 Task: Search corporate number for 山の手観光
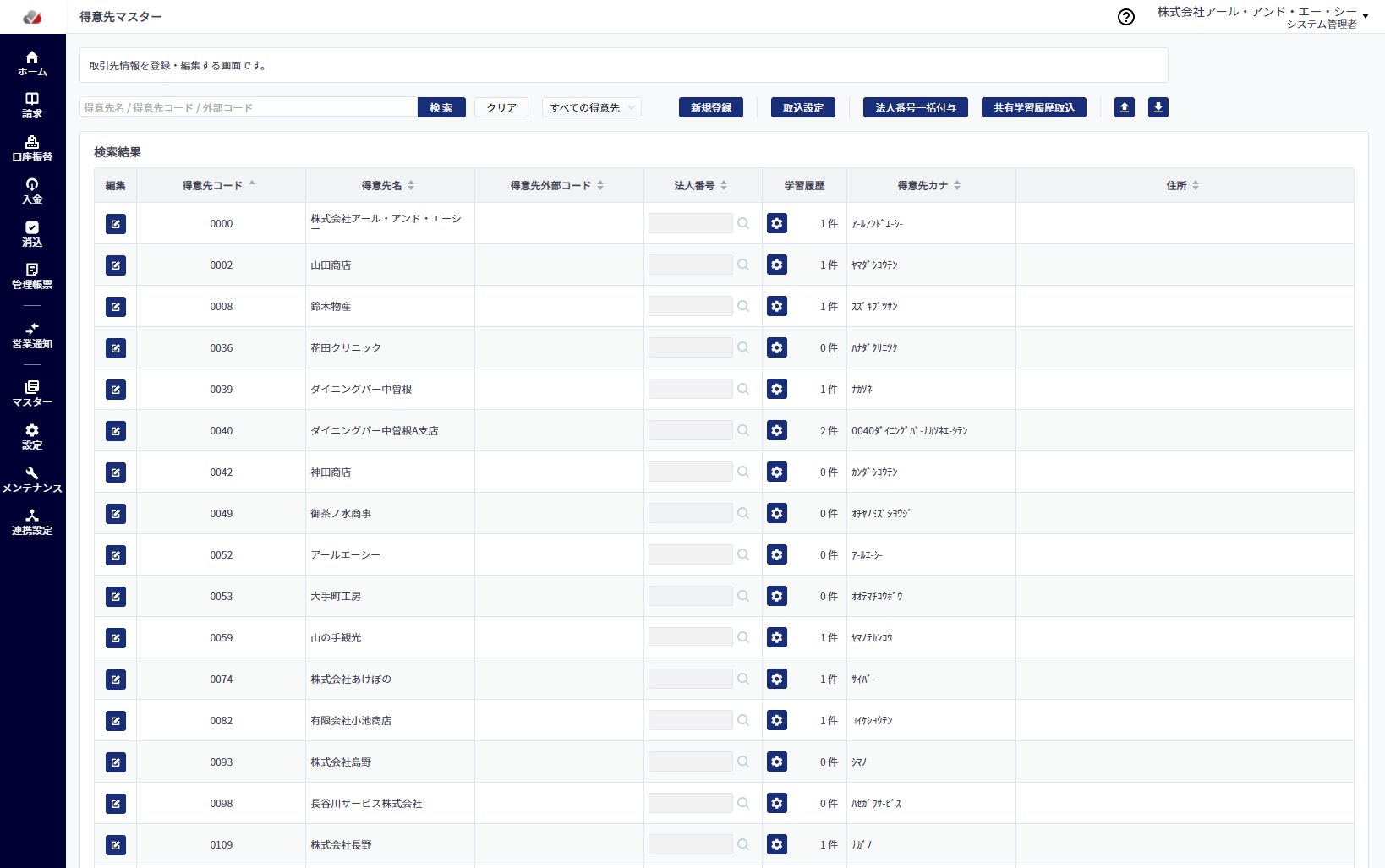pyautogui.click(x=743, y=637)
